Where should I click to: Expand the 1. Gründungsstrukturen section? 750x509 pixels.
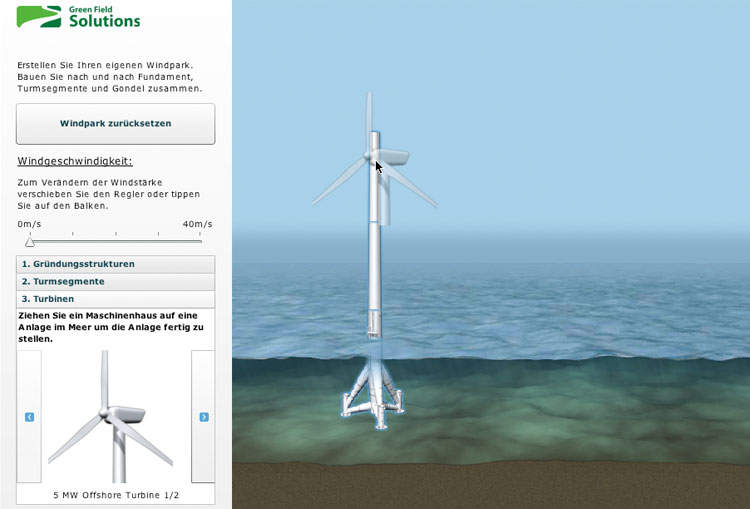115,264
